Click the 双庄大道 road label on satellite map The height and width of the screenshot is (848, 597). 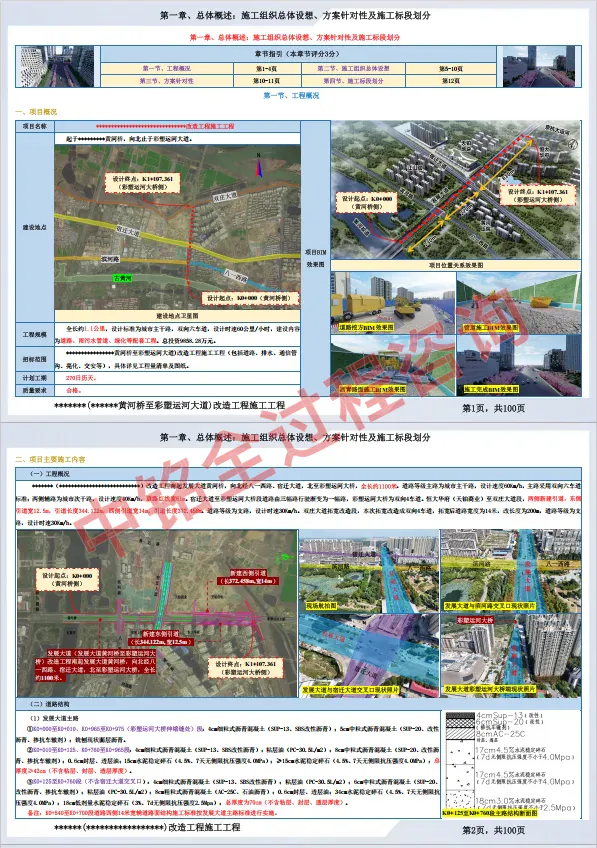click(224, 196)
